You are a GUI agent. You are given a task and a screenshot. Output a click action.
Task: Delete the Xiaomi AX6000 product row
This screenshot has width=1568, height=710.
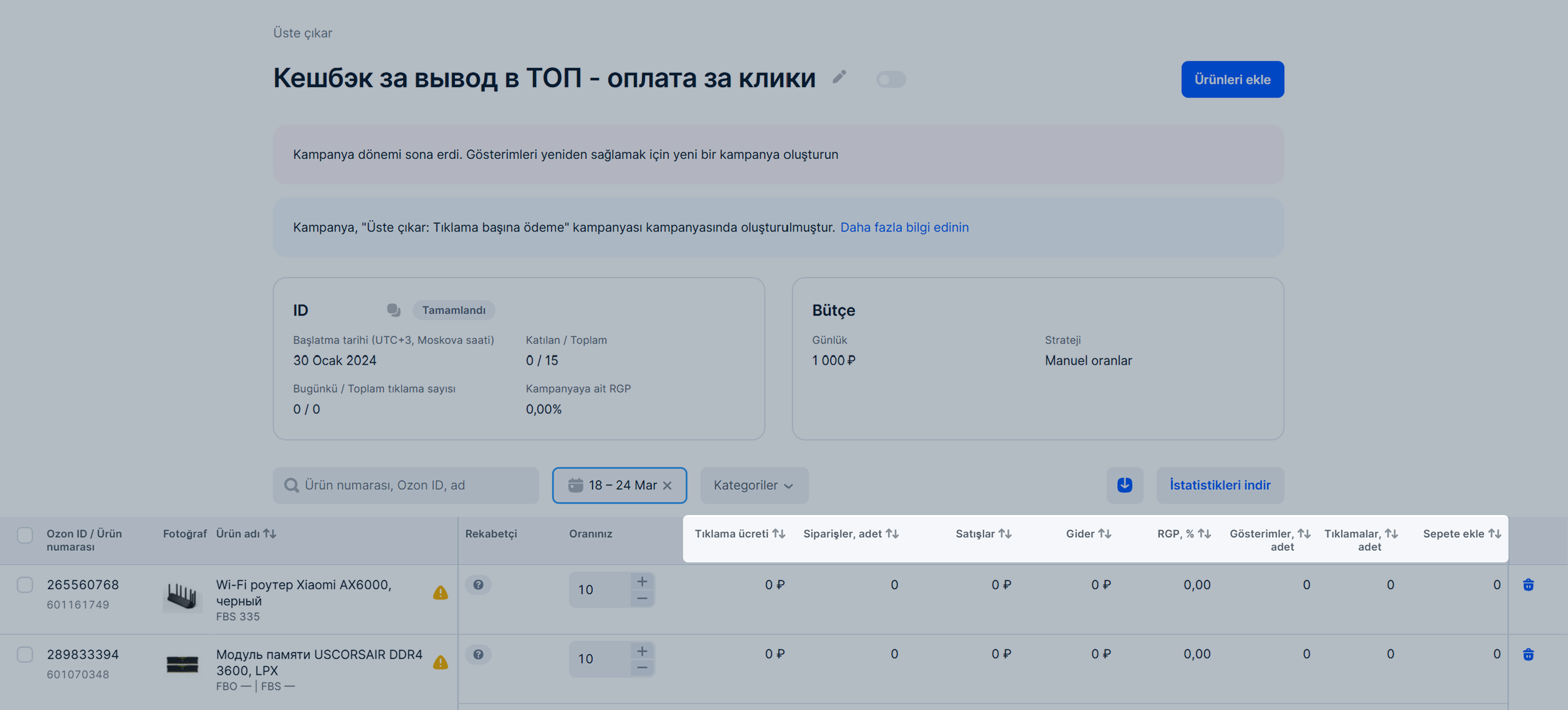pyautogui.click(x=1528, y=585)
